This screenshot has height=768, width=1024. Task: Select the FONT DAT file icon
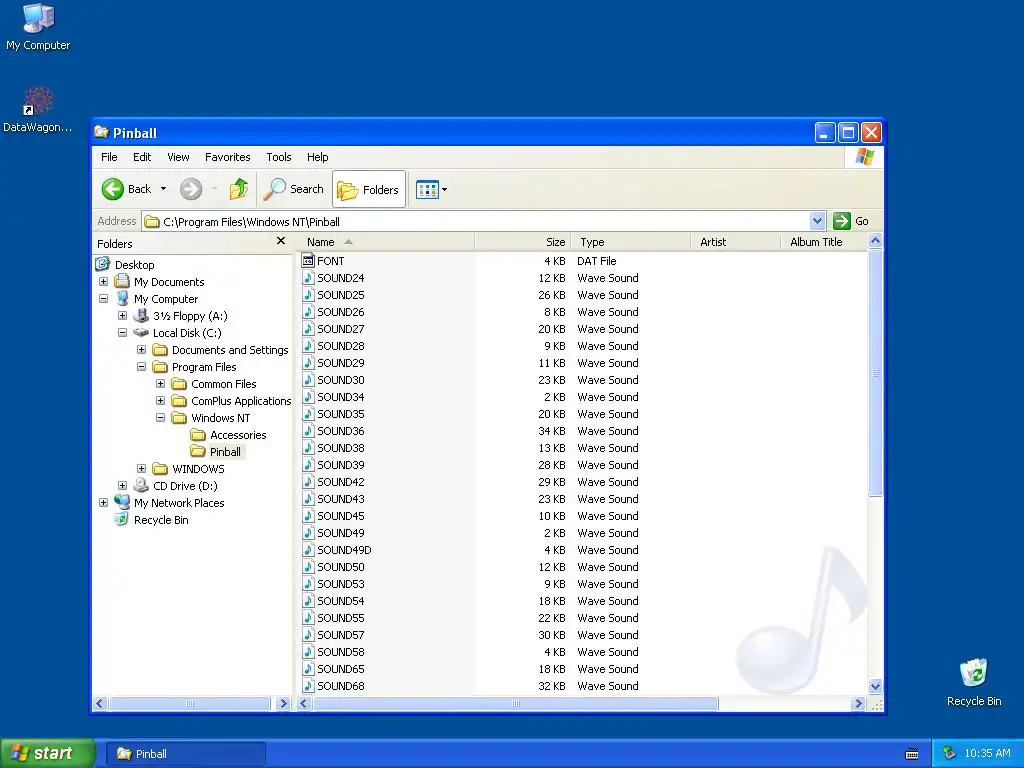[x=308, y=261]
